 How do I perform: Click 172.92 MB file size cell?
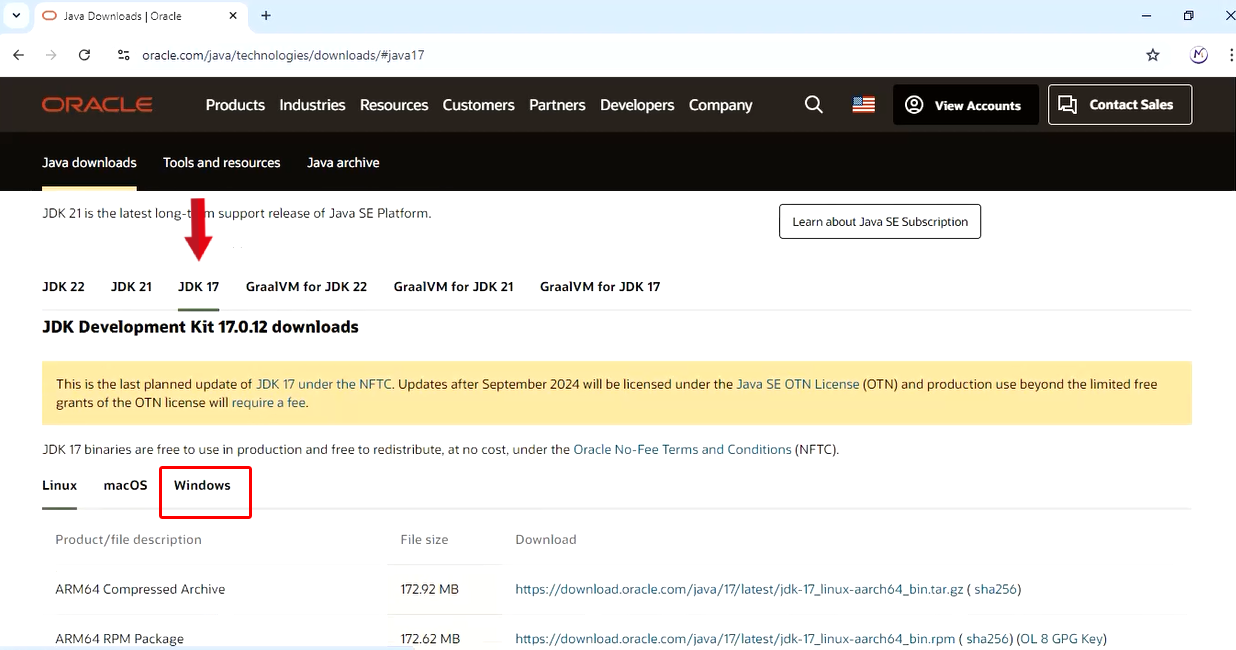coord(430,590)
